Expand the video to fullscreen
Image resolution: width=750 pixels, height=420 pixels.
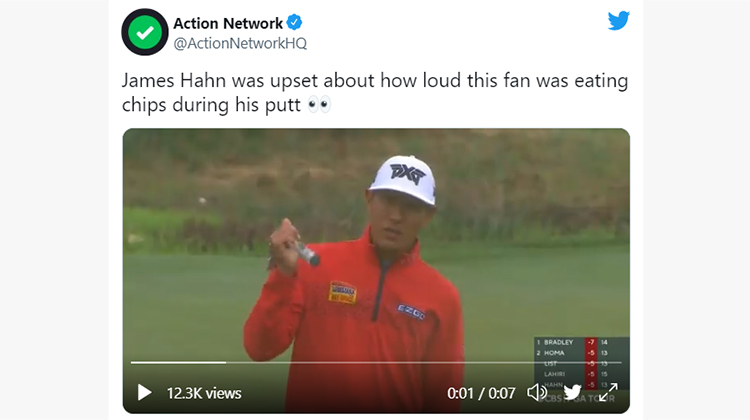(x=608, y=393)
